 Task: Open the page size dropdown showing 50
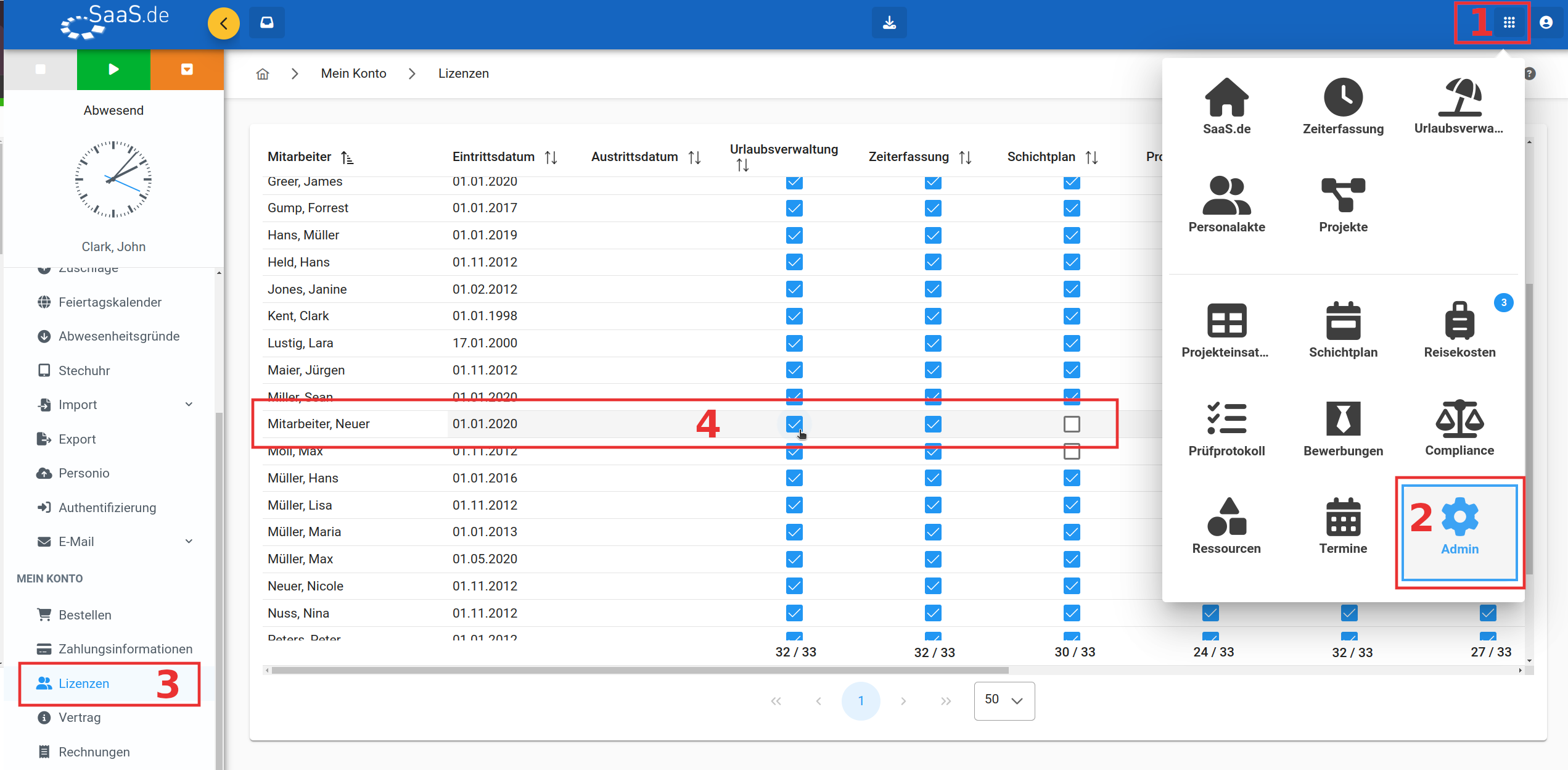pos(1004,700)
